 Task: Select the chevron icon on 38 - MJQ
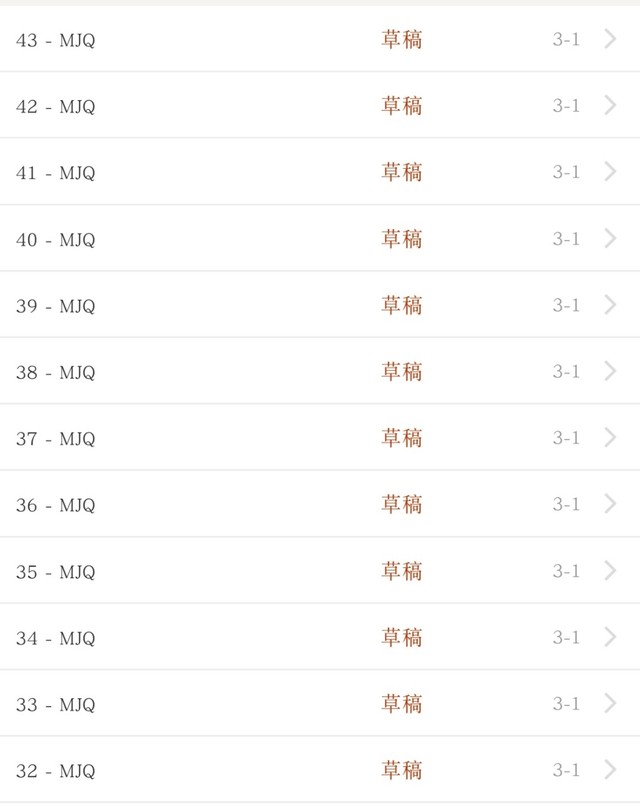[x=611, y=372]
